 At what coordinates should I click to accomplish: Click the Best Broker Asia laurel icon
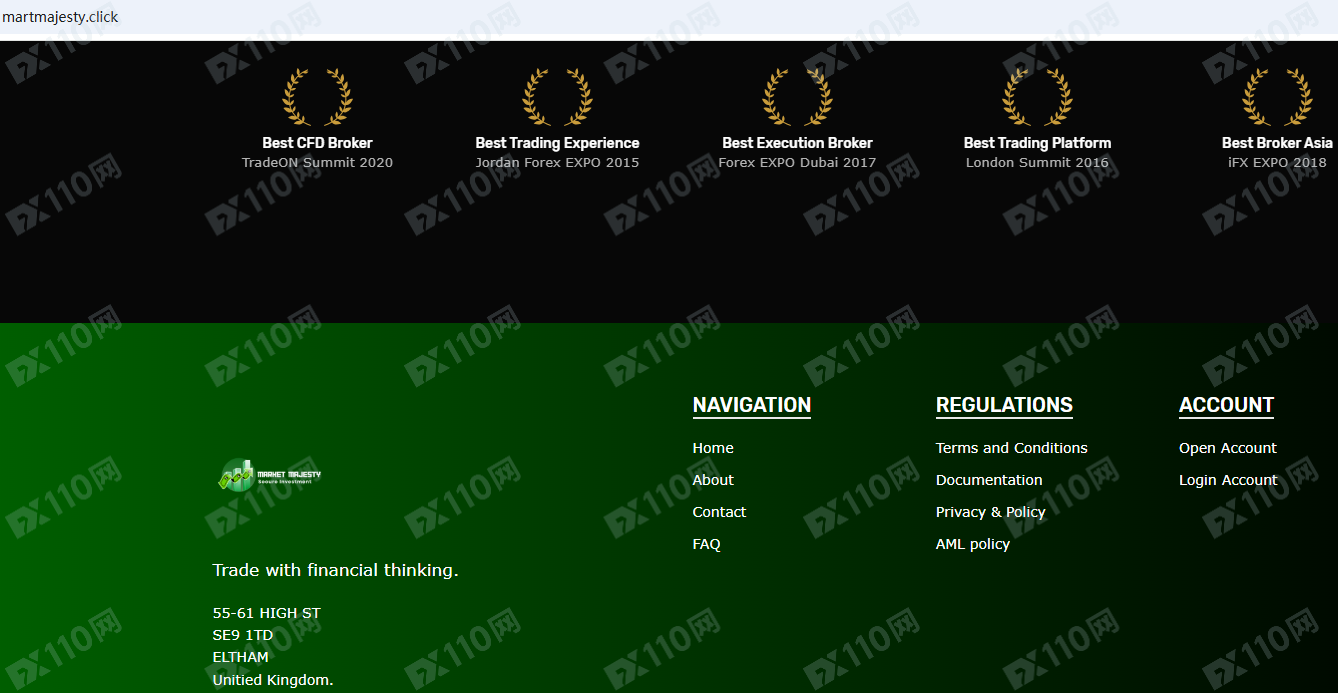(1277, 97)
